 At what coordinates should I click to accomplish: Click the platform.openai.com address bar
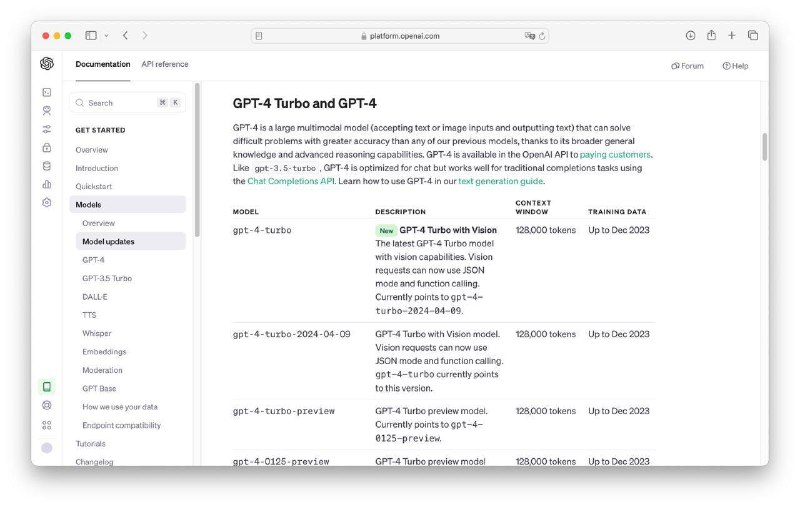pos(399,36)
